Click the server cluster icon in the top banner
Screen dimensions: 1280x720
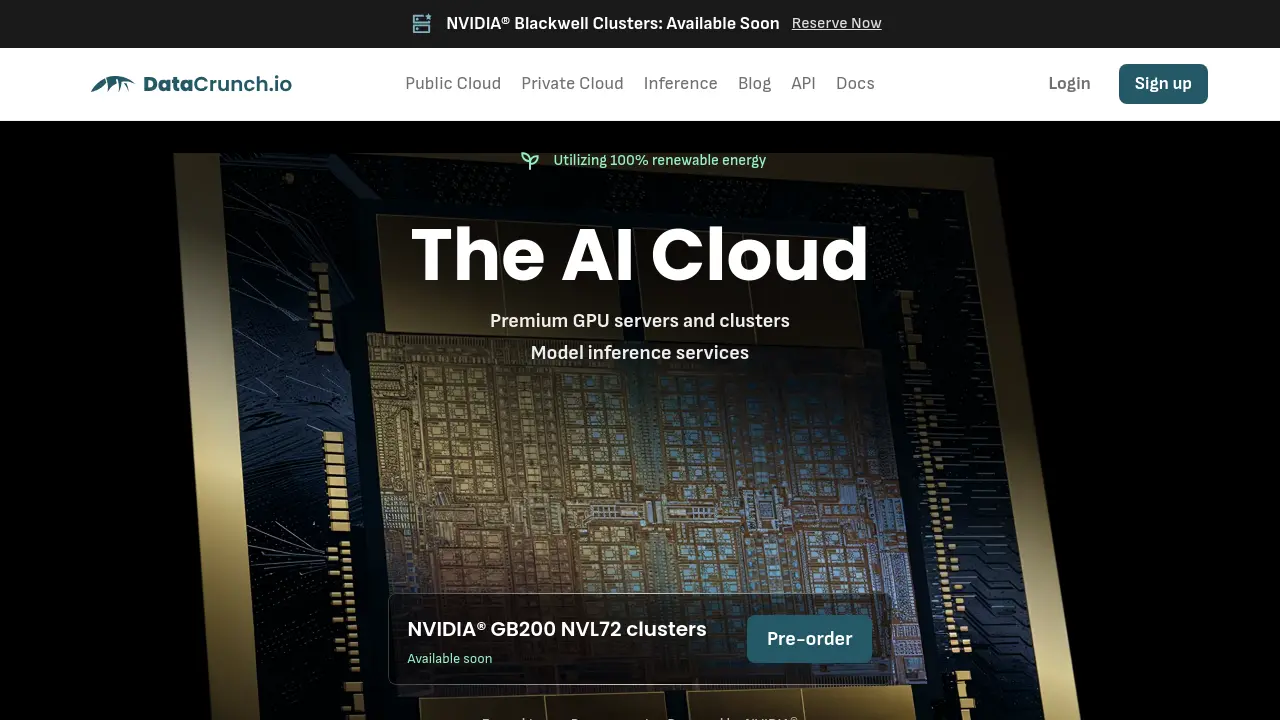[x=422, y=23]
